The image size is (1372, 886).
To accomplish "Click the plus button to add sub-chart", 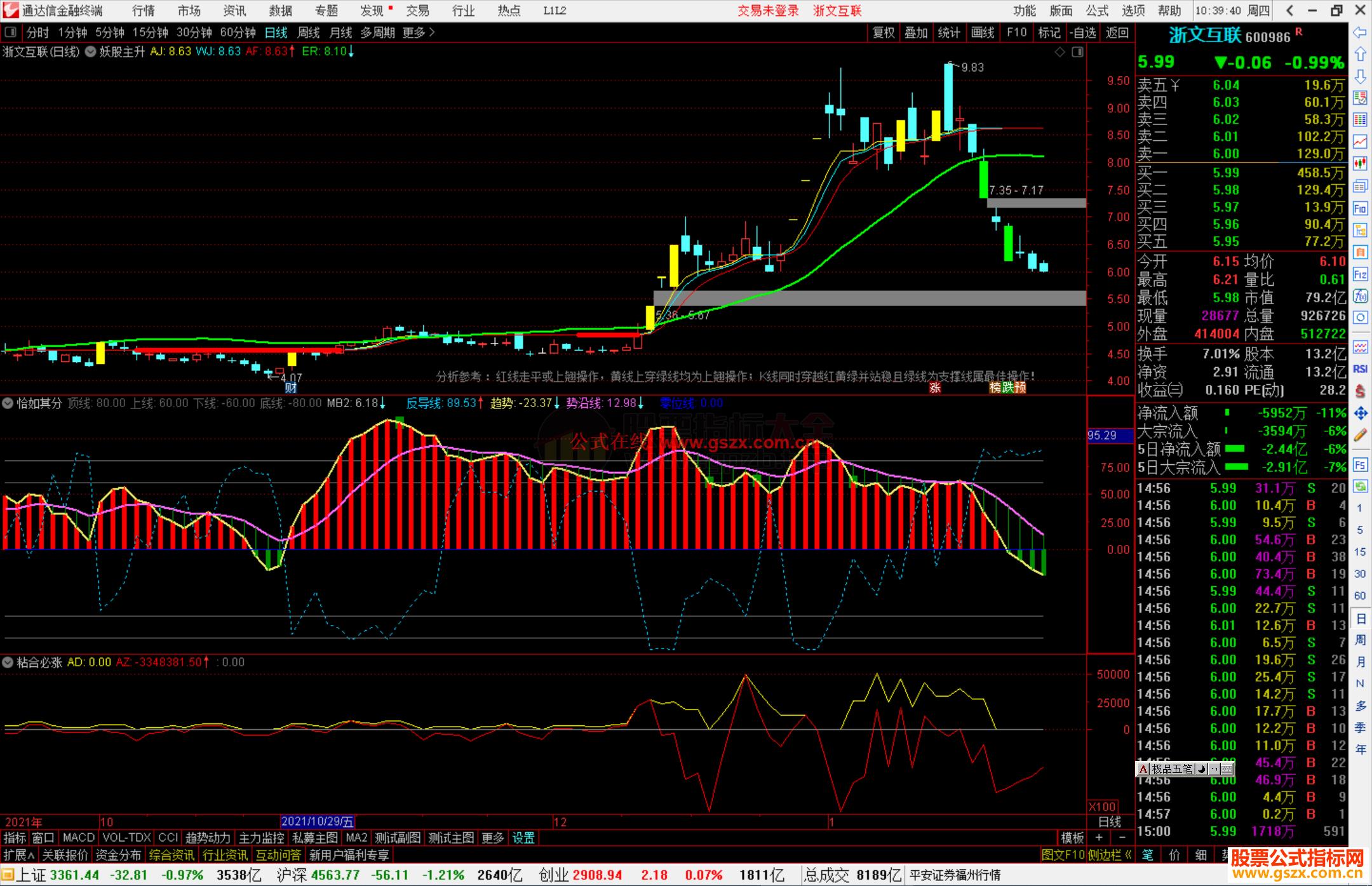I will click(1100, 838).
